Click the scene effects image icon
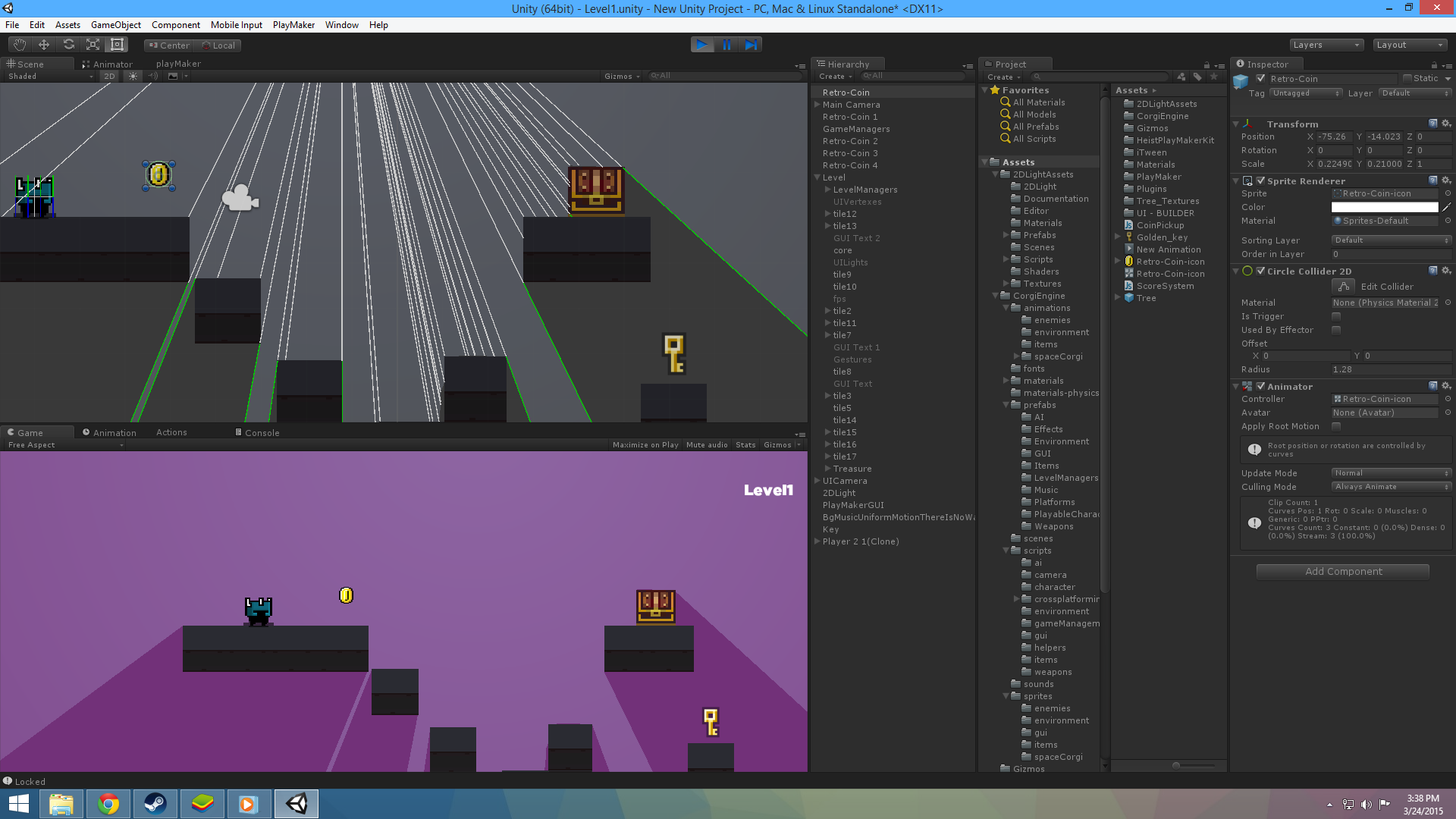The width and height of the screenshot is (1456, 819). click(x=173, y=76)
